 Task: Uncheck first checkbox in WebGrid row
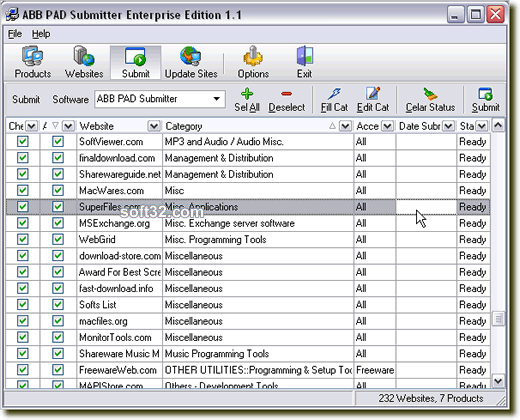[x=23, y=239]
